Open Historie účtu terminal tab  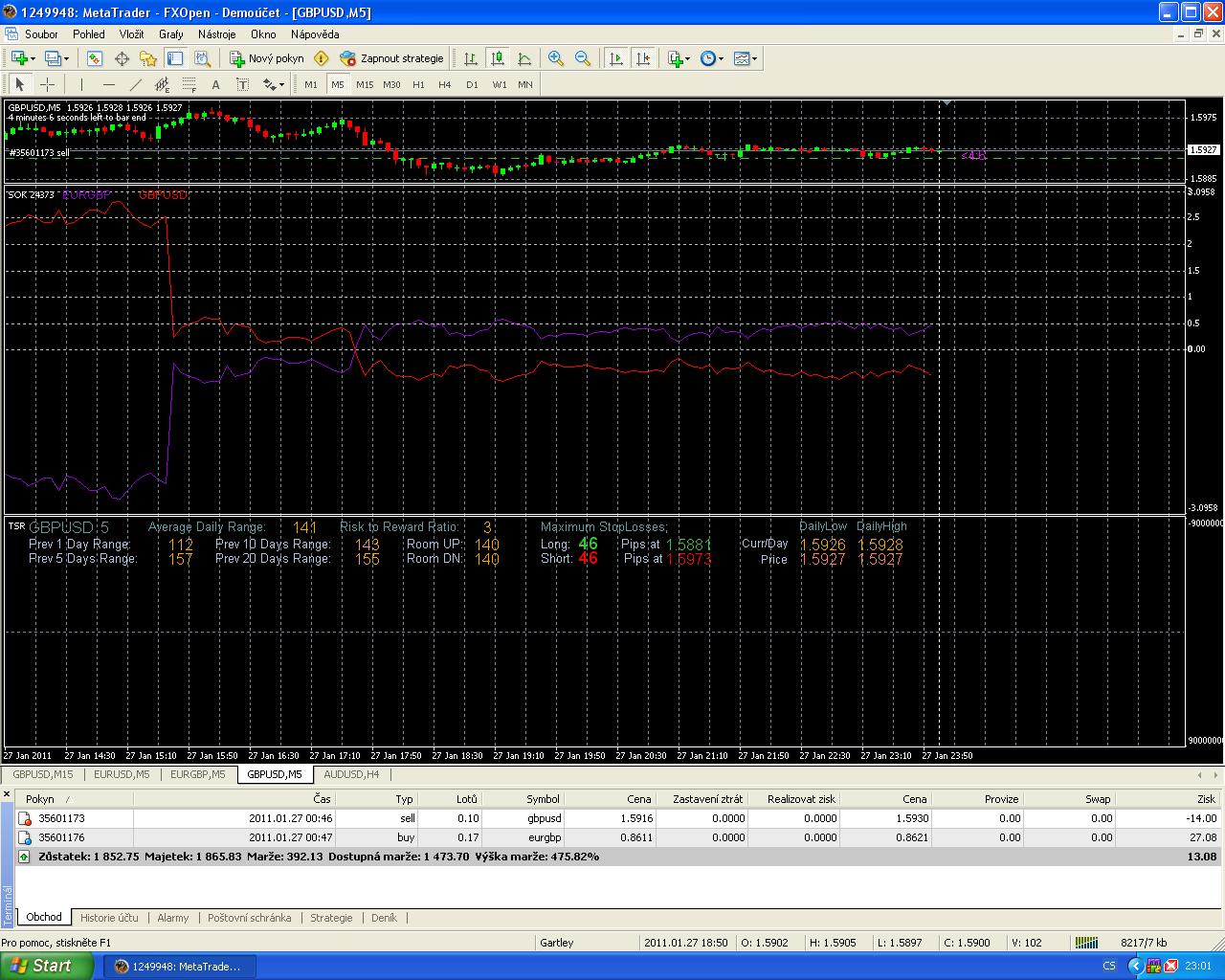[x=109, y=918]
